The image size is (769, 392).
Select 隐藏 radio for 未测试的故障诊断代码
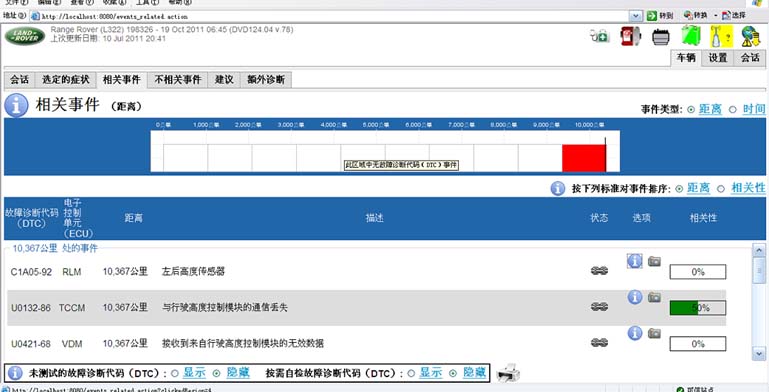pos(216,373)
